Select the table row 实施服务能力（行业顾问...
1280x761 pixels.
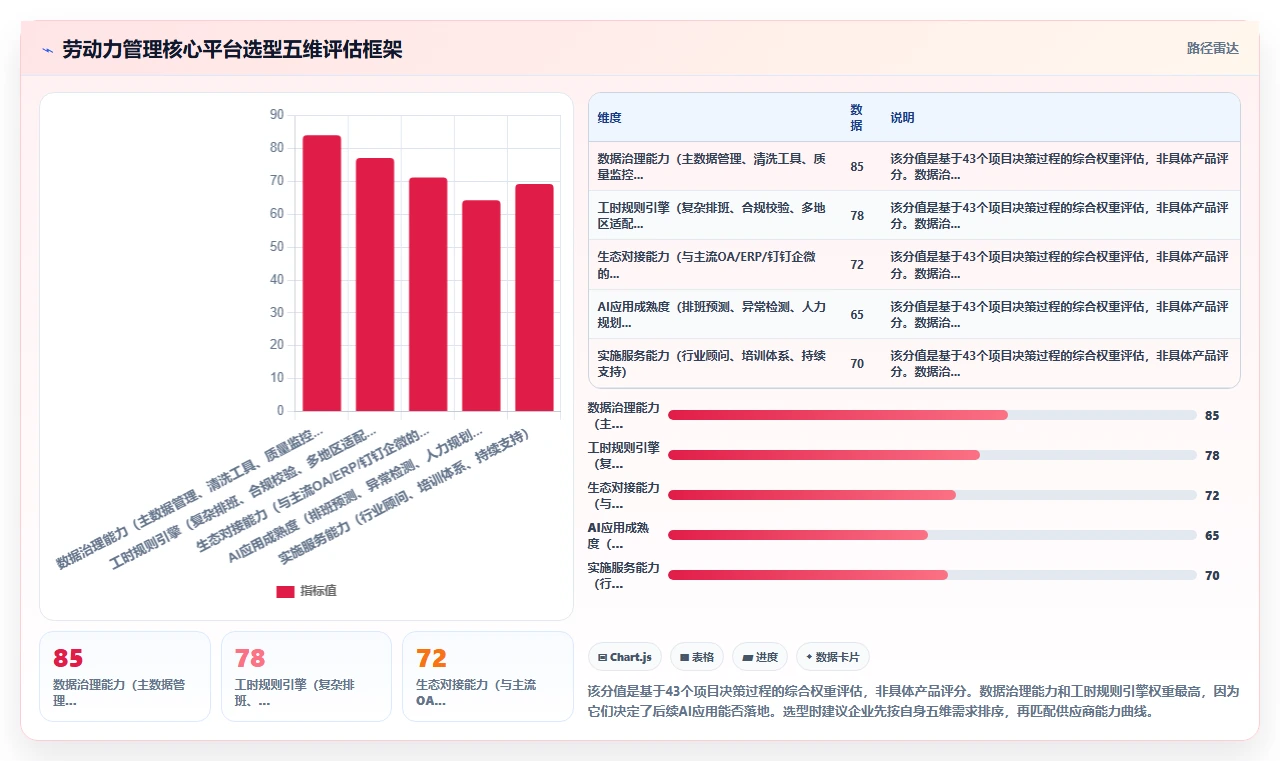(914, 363)
